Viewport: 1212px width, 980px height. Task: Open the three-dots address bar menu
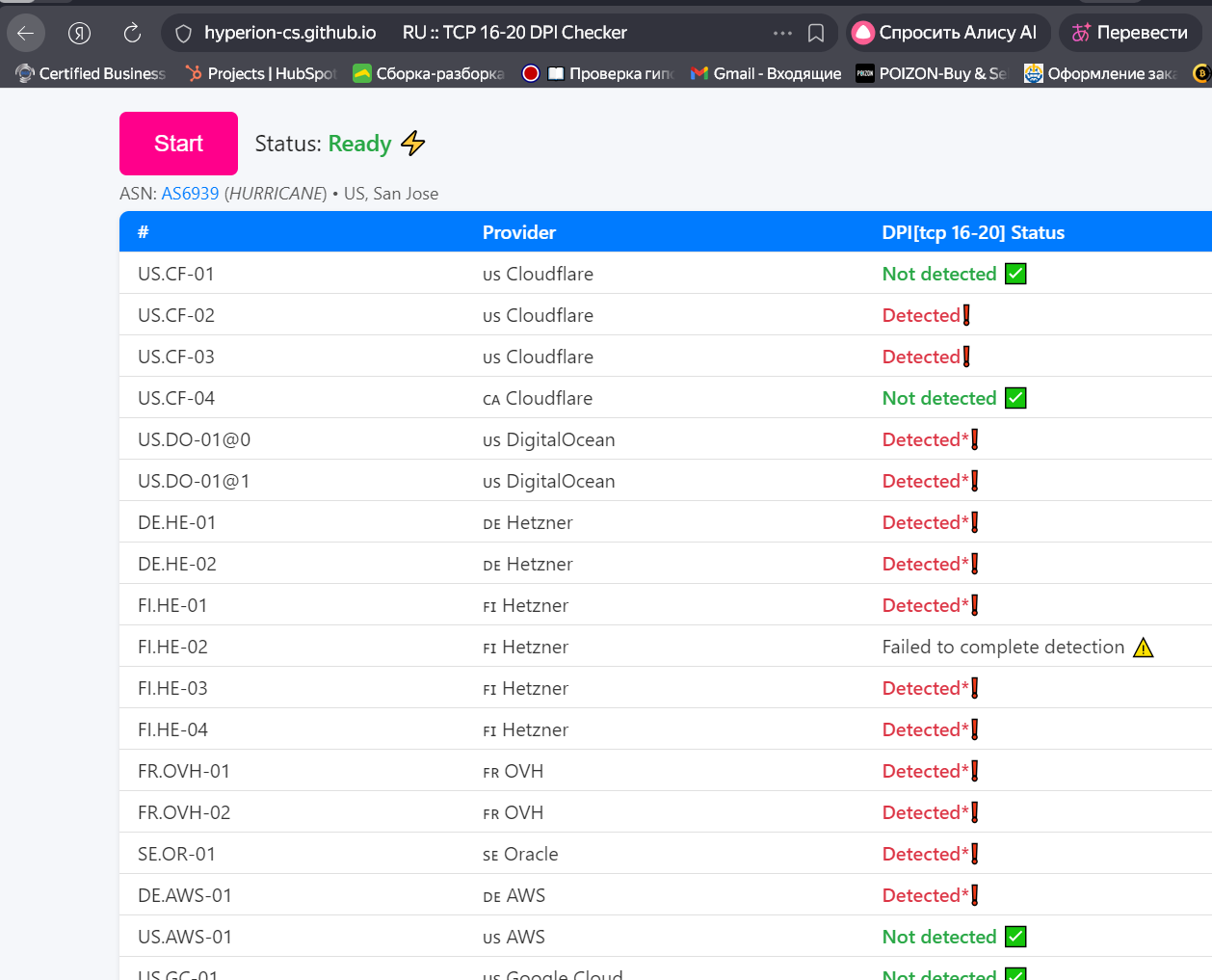782,34
